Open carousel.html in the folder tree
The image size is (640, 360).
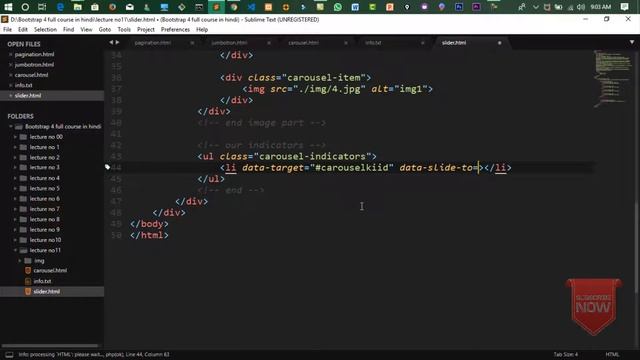click(x=50, y=271)
